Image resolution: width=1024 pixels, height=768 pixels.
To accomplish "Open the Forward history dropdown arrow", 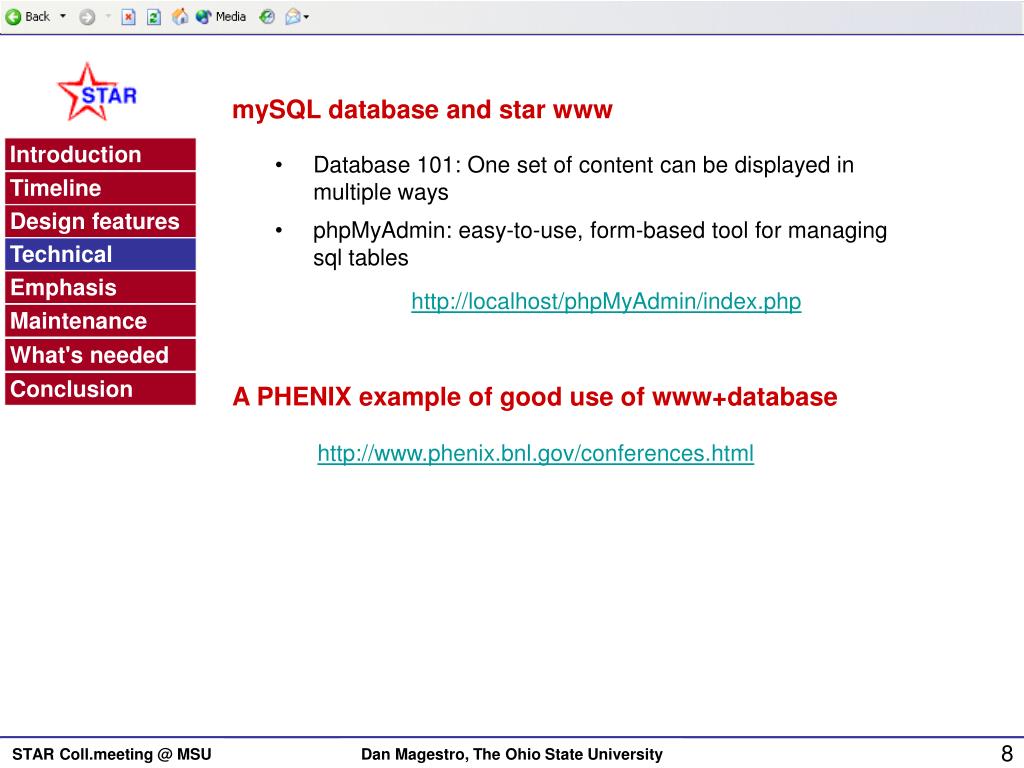I will pos(108,16).
